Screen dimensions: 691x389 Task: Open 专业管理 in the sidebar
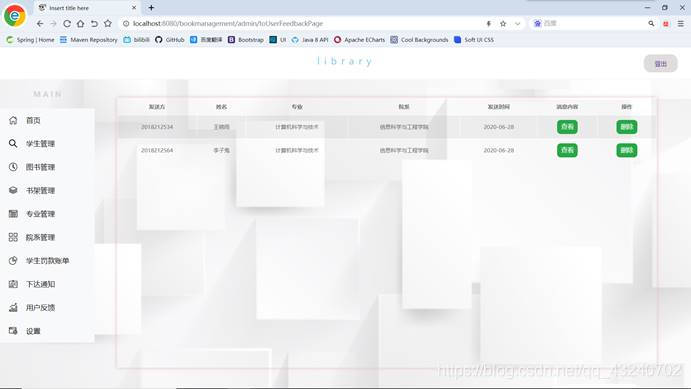coord(40,214)
